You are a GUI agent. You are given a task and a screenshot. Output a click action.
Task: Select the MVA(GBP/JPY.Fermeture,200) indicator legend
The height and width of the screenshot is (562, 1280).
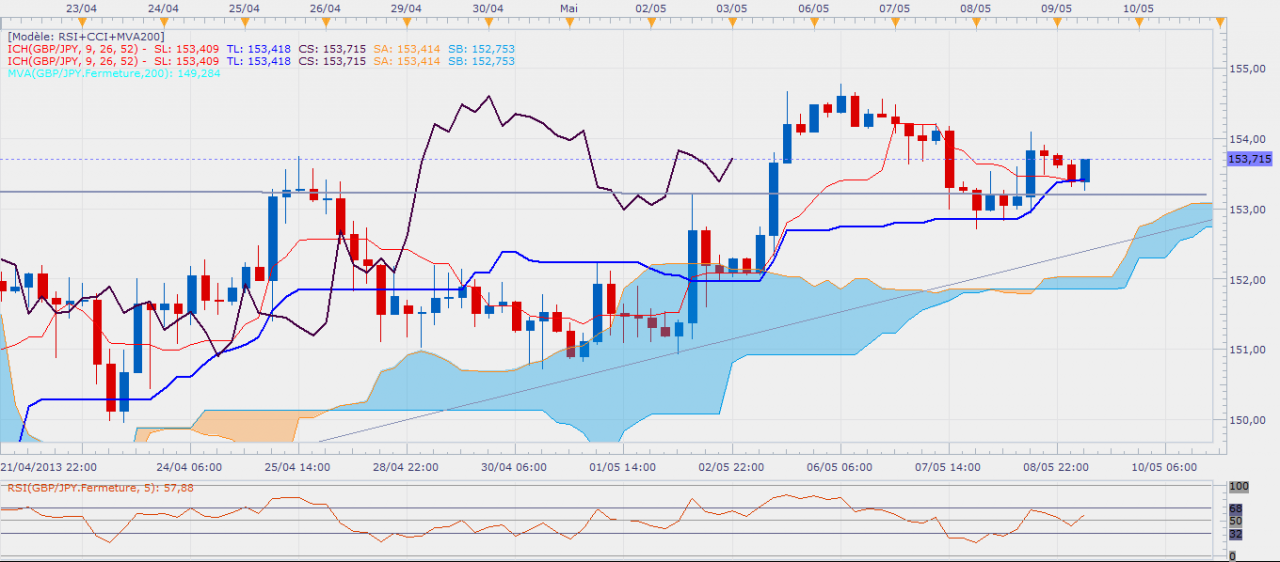point(114,73)
